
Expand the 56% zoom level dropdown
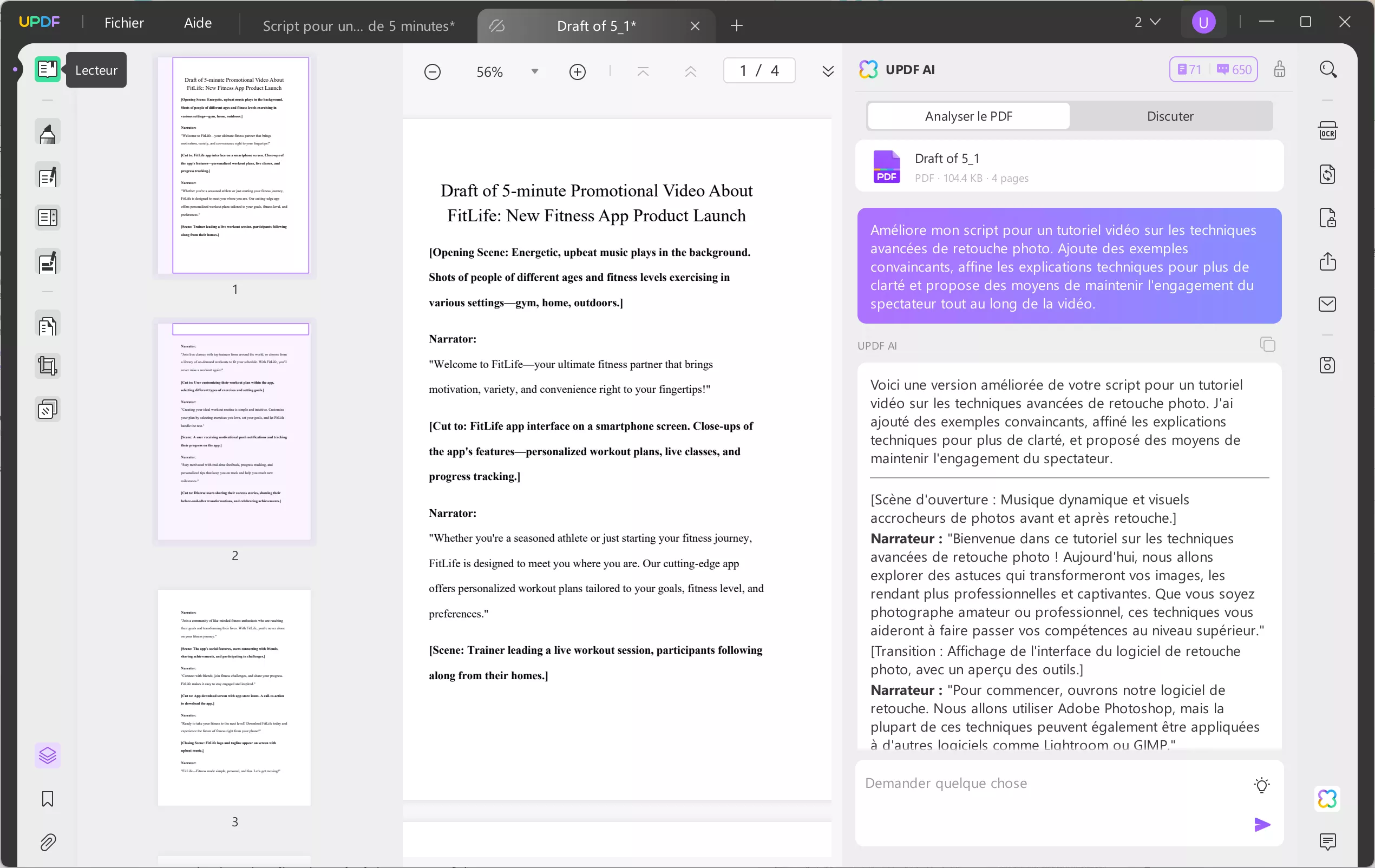[534, 71]
